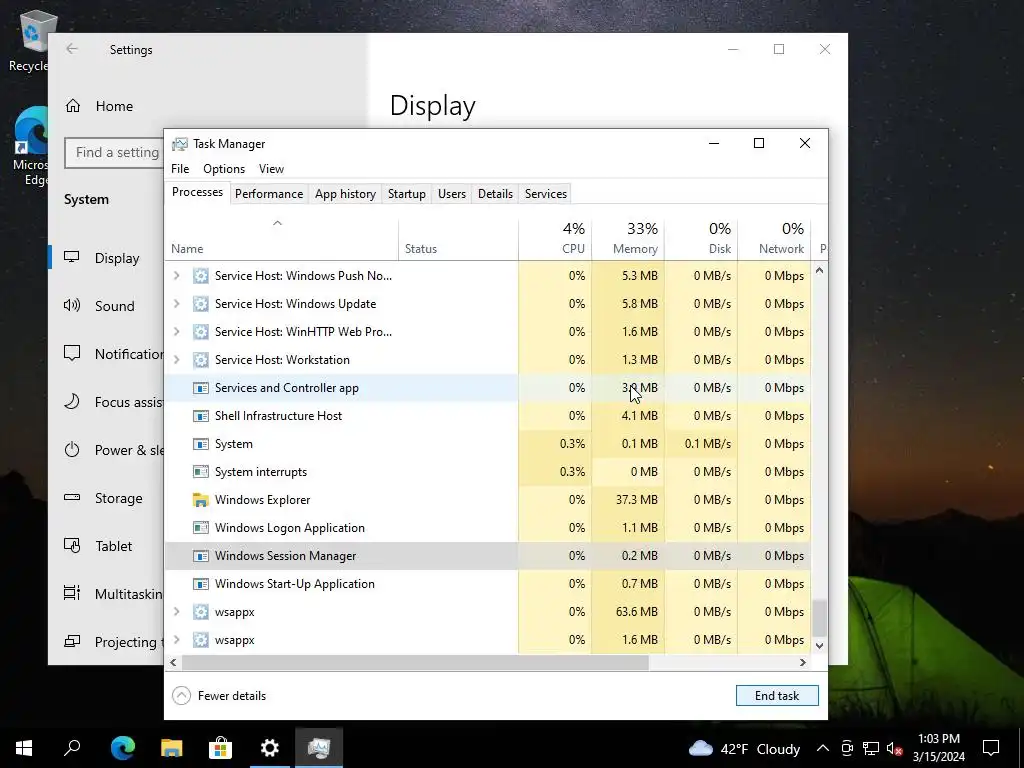Screen dimensions: 1024x768
Task: Expand Service Host: Windows Update row
Action: click(176, 304)
